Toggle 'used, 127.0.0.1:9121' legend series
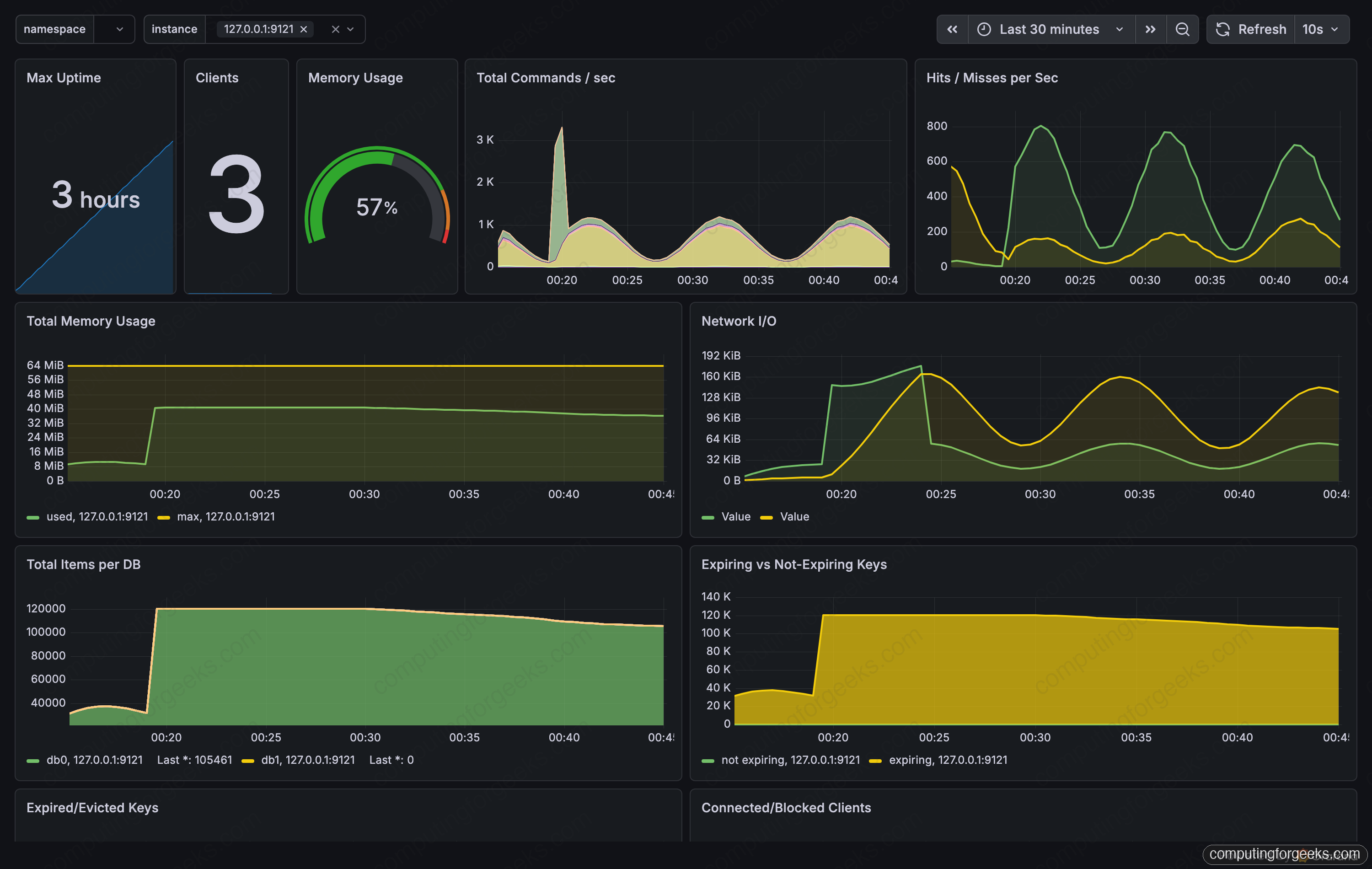The image size is (1372, 869). pyautogui.click(x=97, y=516)
